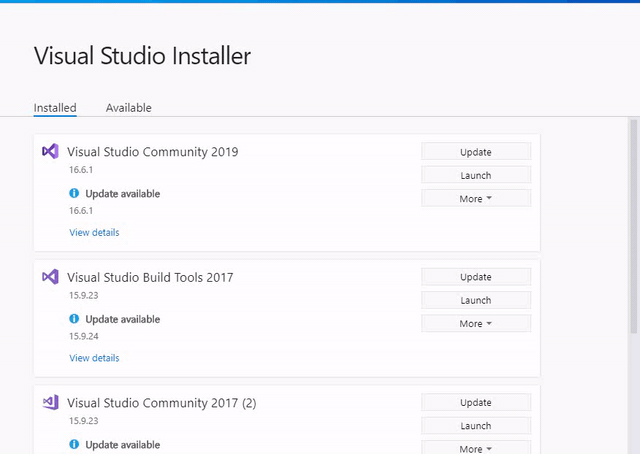Click the info icon for Community 2017 (2) update
Viewport: 640px width, 454px height.
tap(74, 444)
